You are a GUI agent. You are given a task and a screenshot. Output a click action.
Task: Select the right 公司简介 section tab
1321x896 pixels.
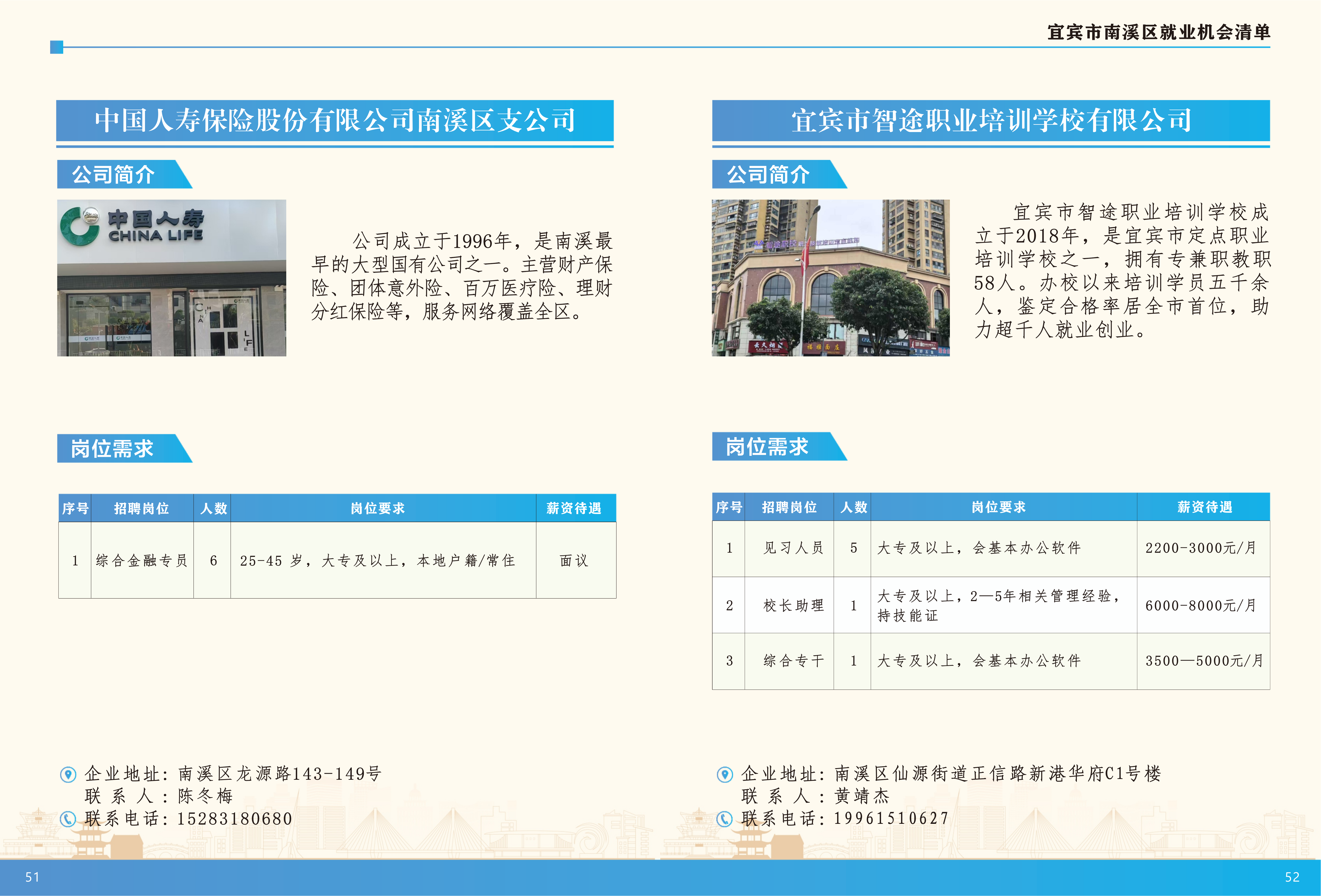pyautogui.click(x=768, y=174)
